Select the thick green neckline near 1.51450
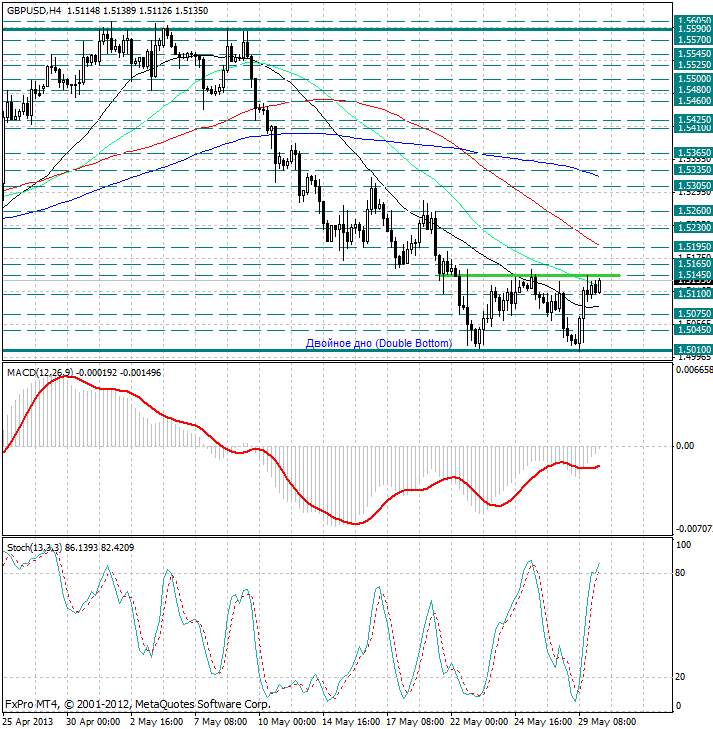This screenshot has height=729, width=713. click(530, 275)
